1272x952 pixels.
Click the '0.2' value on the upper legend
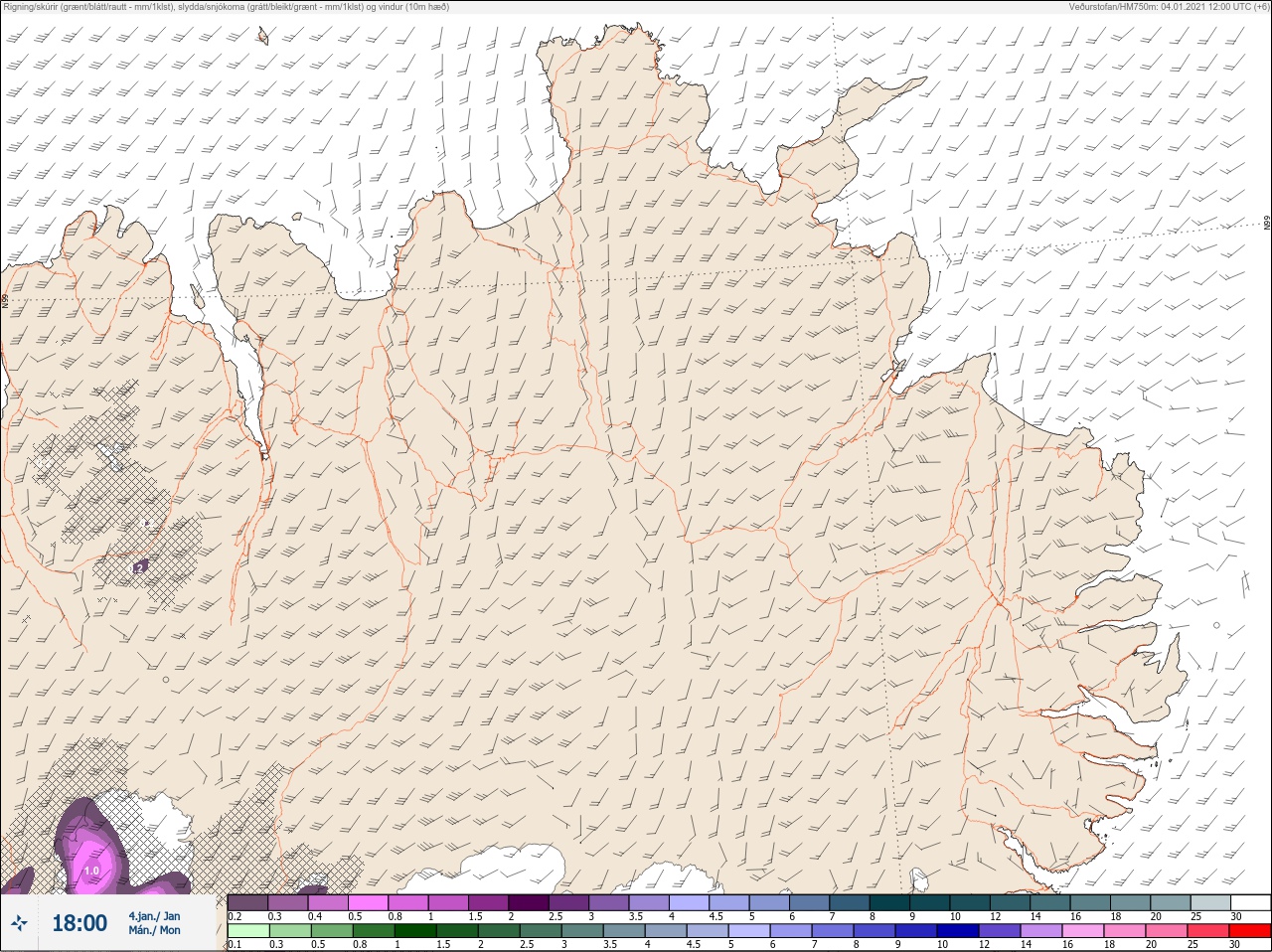click(x=235, y=916)
